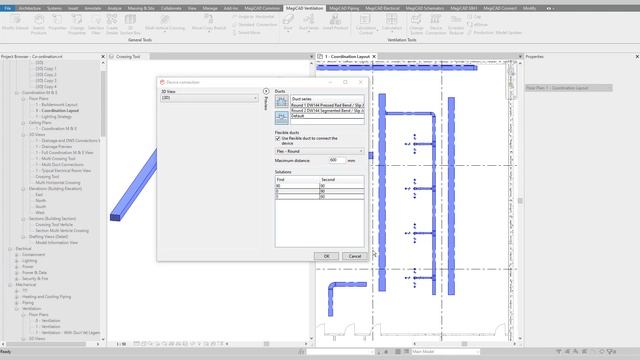640x360 pixels.
Task: Click the Cap tool in ventilation ribbon
Action: pos(474,17)
